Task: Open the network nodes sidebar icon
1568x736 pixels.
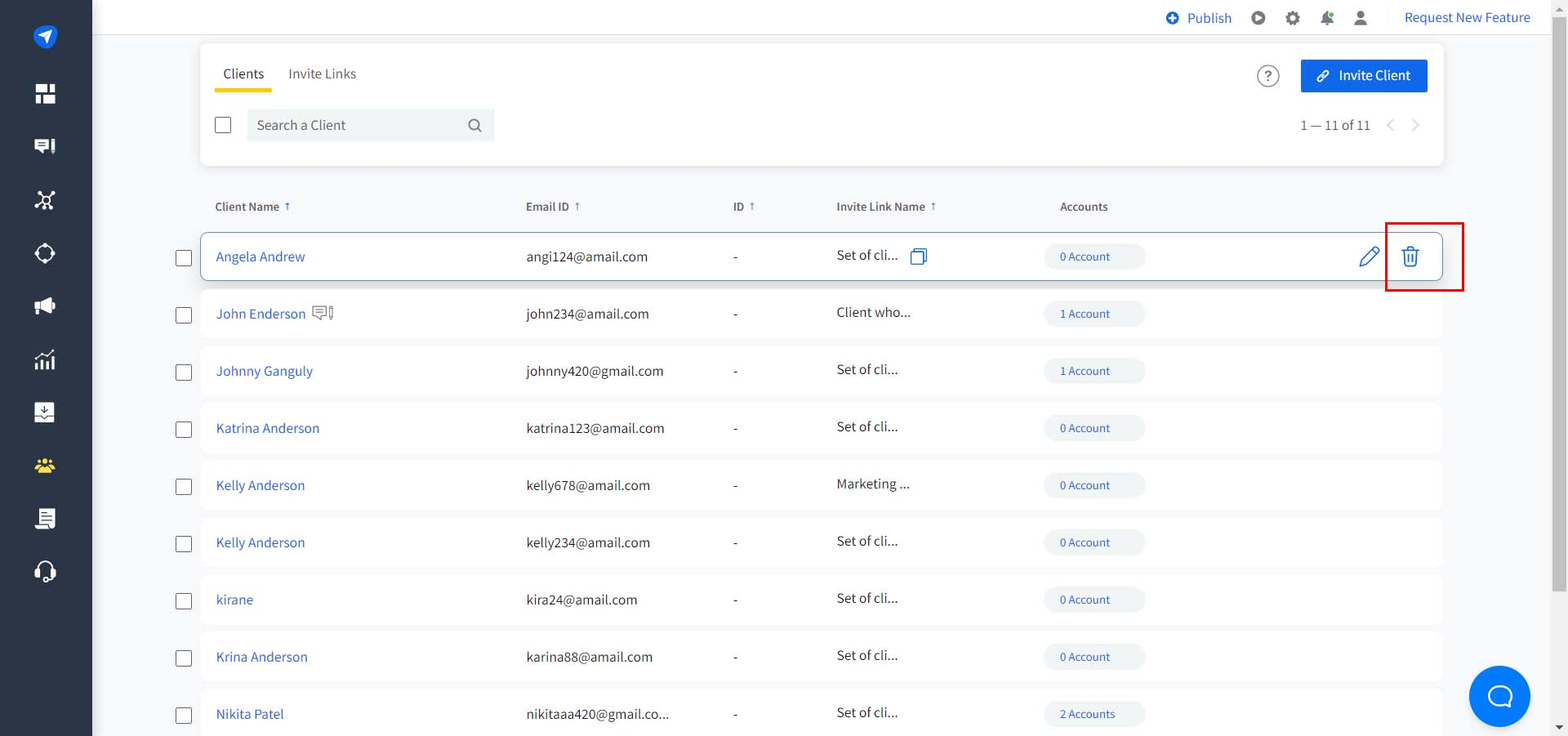Action: point(45,200)
